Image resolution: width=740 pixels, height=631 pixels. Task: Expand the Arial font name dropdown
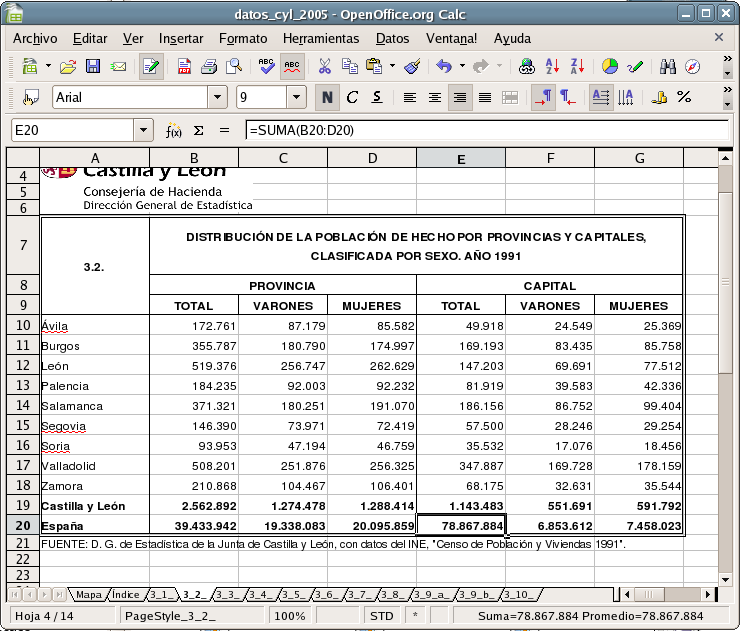pyautogui.click(x=217, y=97)
